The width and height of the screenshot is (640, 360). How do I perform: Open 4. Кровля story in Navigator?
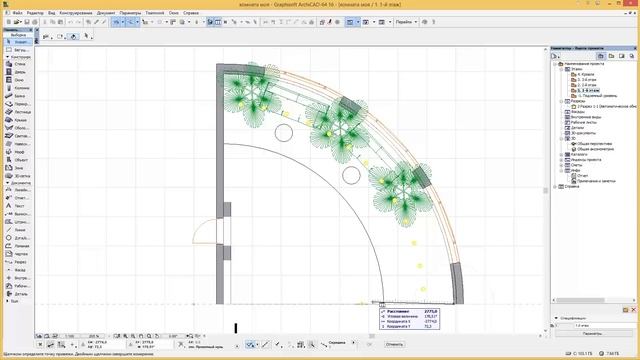[586, 75]
